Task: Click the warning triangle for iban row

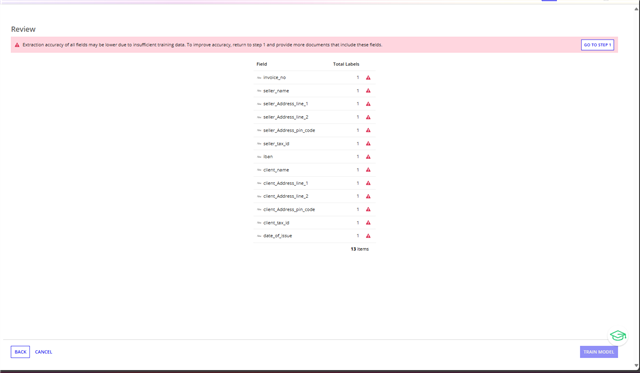Action: point(368,157)
